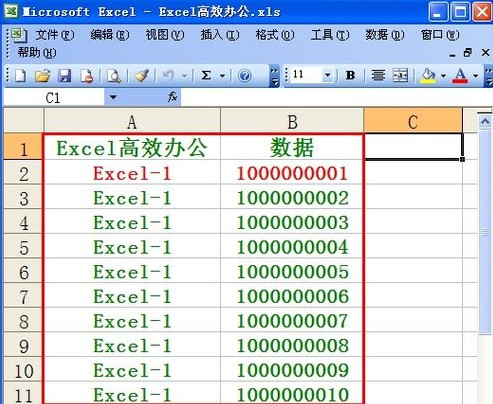Click the Center alignment icon

click(378, 76)
